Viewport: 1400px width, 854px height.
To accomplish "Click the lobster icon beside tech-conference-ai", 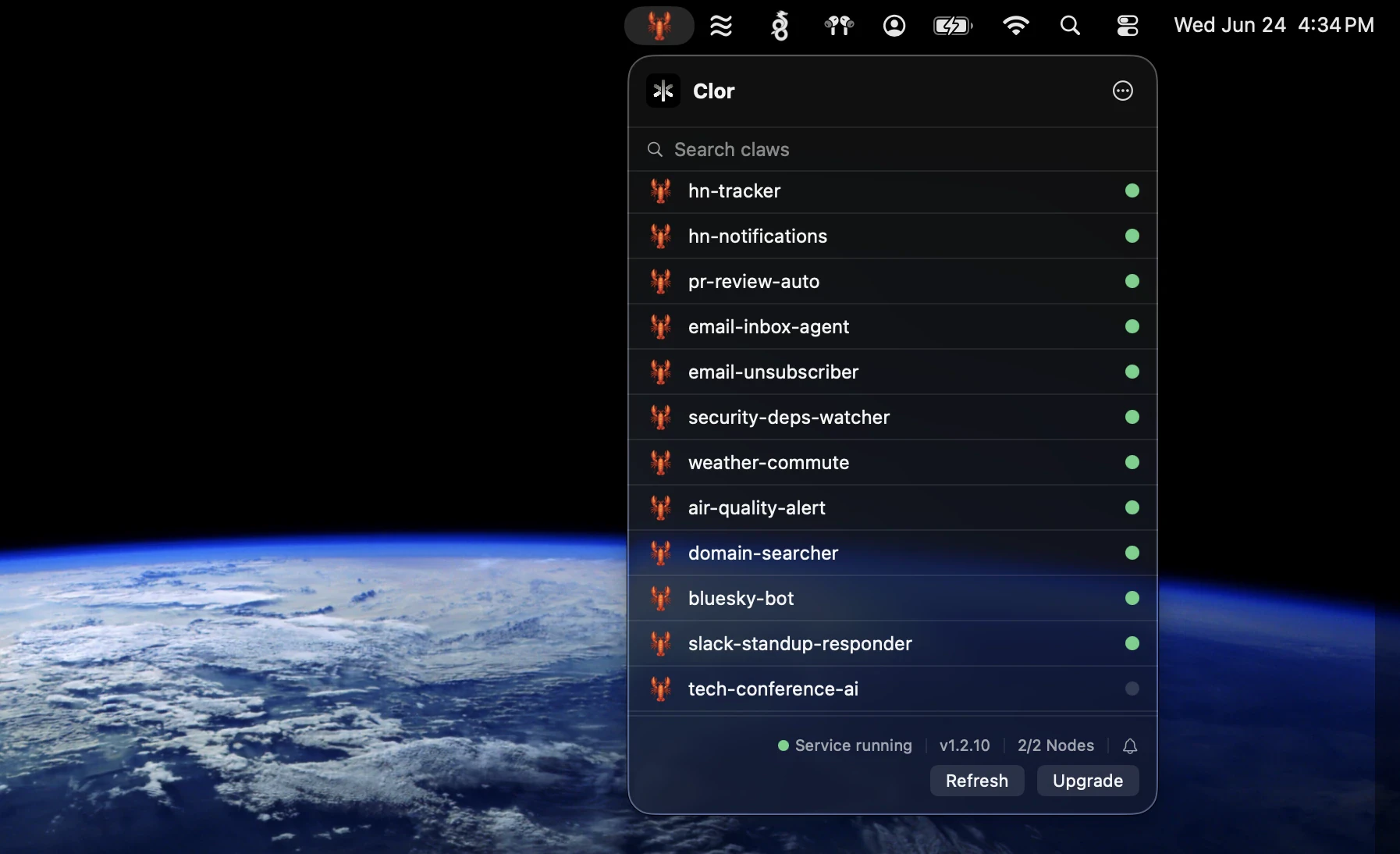I will point(661,689).
